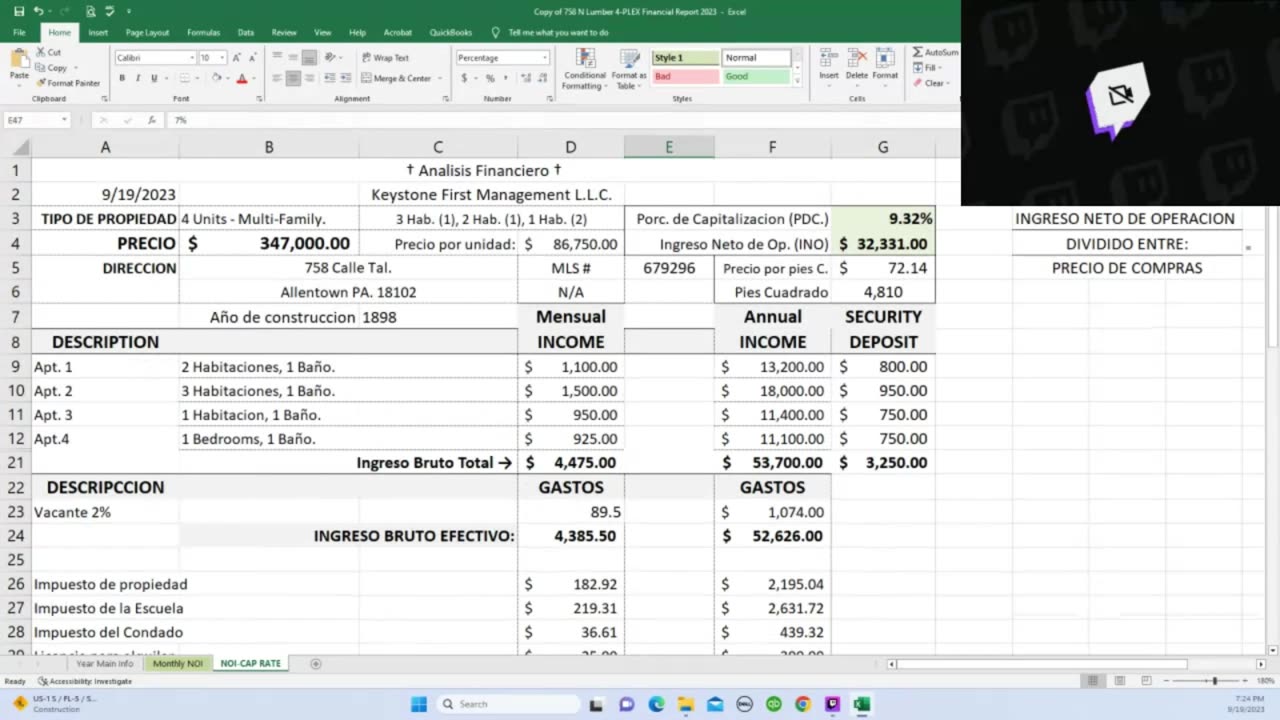Toggle center horizontal alignment
This screenshot has height=720, width=1280.
click(x=293, y=78)
